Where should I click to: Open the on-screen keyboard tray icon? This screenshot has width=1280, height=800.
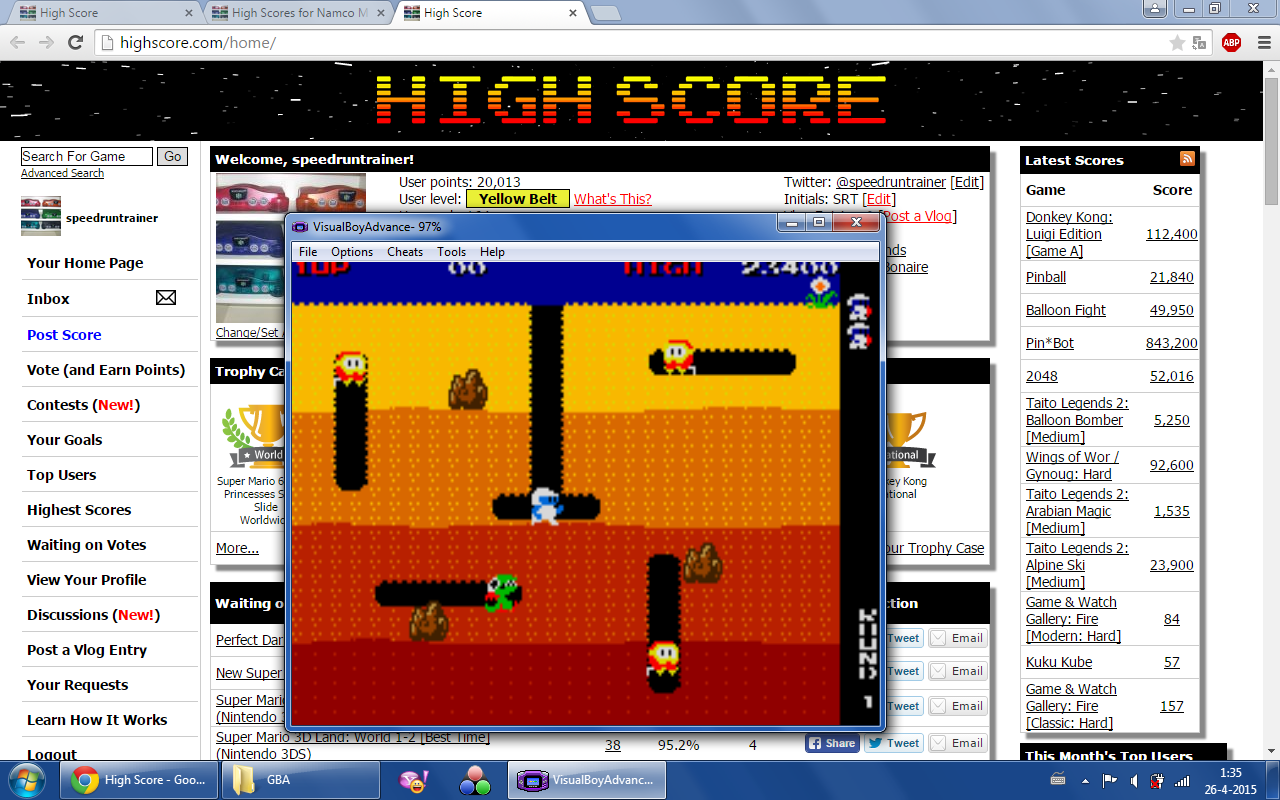1058,780
